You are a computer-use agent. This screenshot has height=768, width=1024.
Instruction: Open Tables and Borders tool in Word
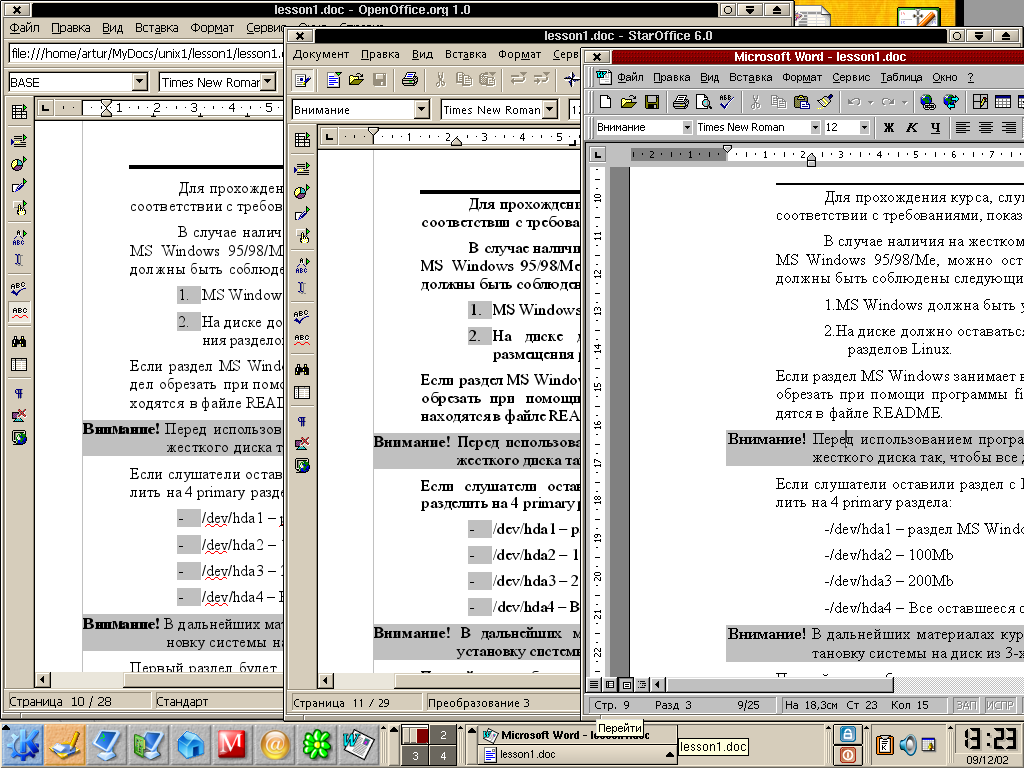click(980, 102)
